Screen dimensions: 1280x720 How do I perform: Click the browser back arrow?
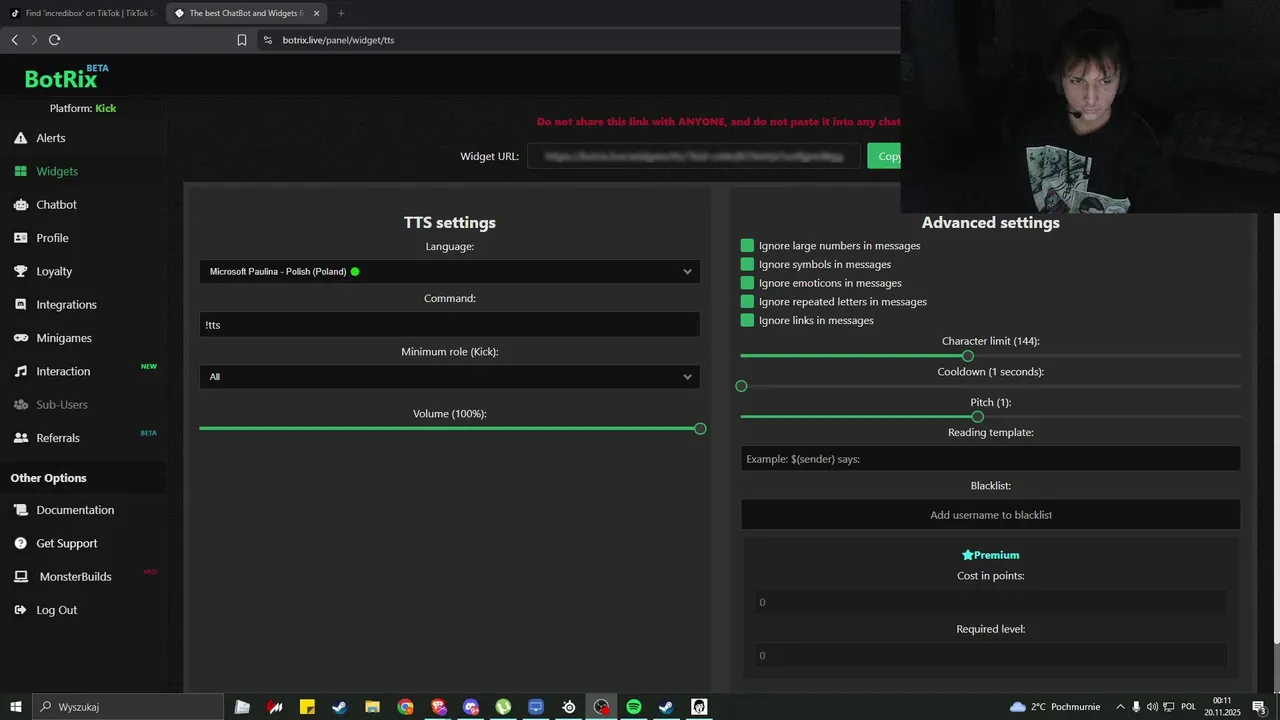click(x=14, y=40)
